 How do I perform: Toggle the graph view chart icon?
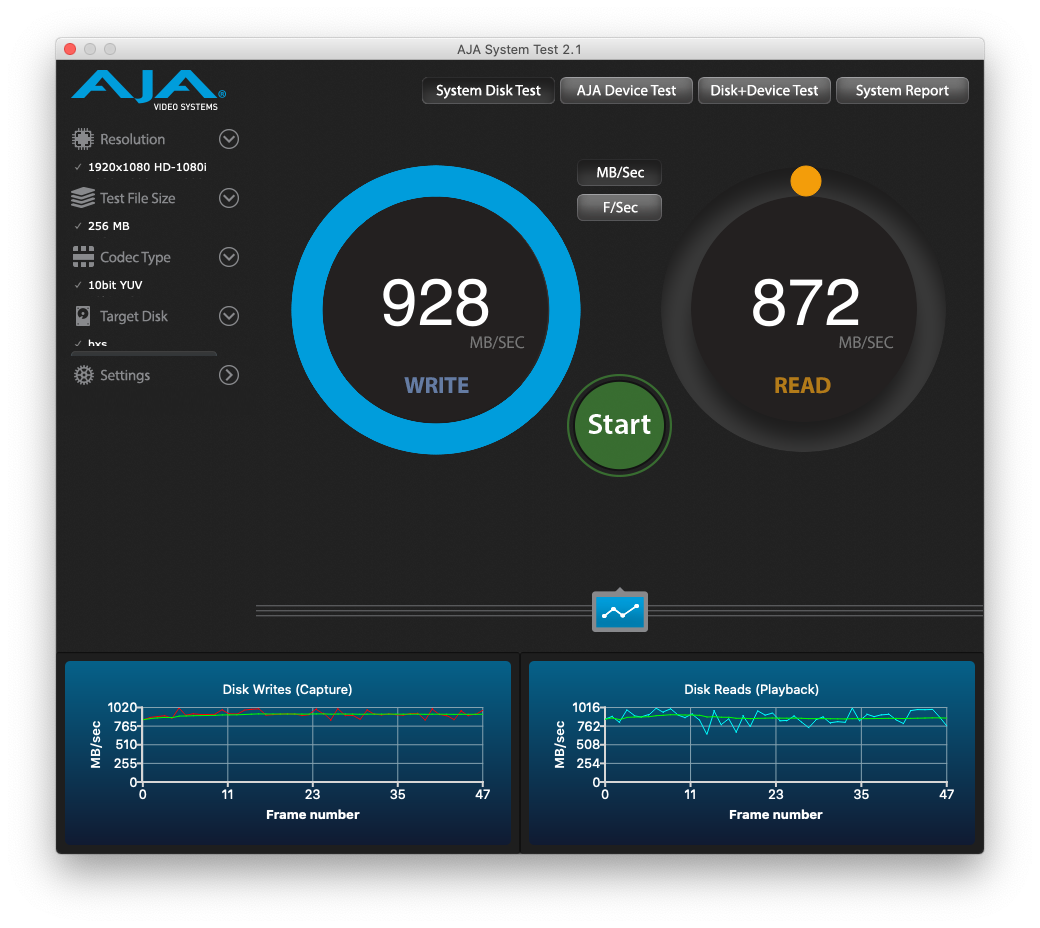pos(619,612)
